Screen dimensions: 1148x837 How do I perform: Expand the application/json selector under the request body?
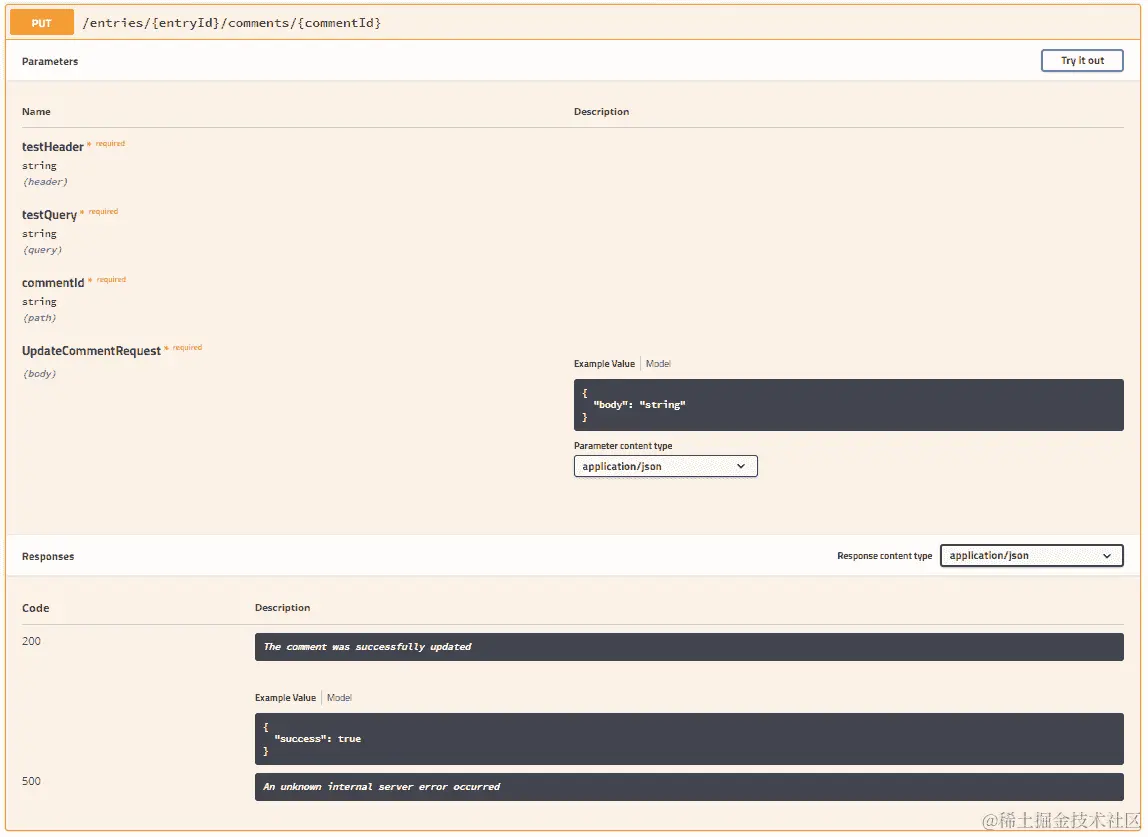click(665, 466)
